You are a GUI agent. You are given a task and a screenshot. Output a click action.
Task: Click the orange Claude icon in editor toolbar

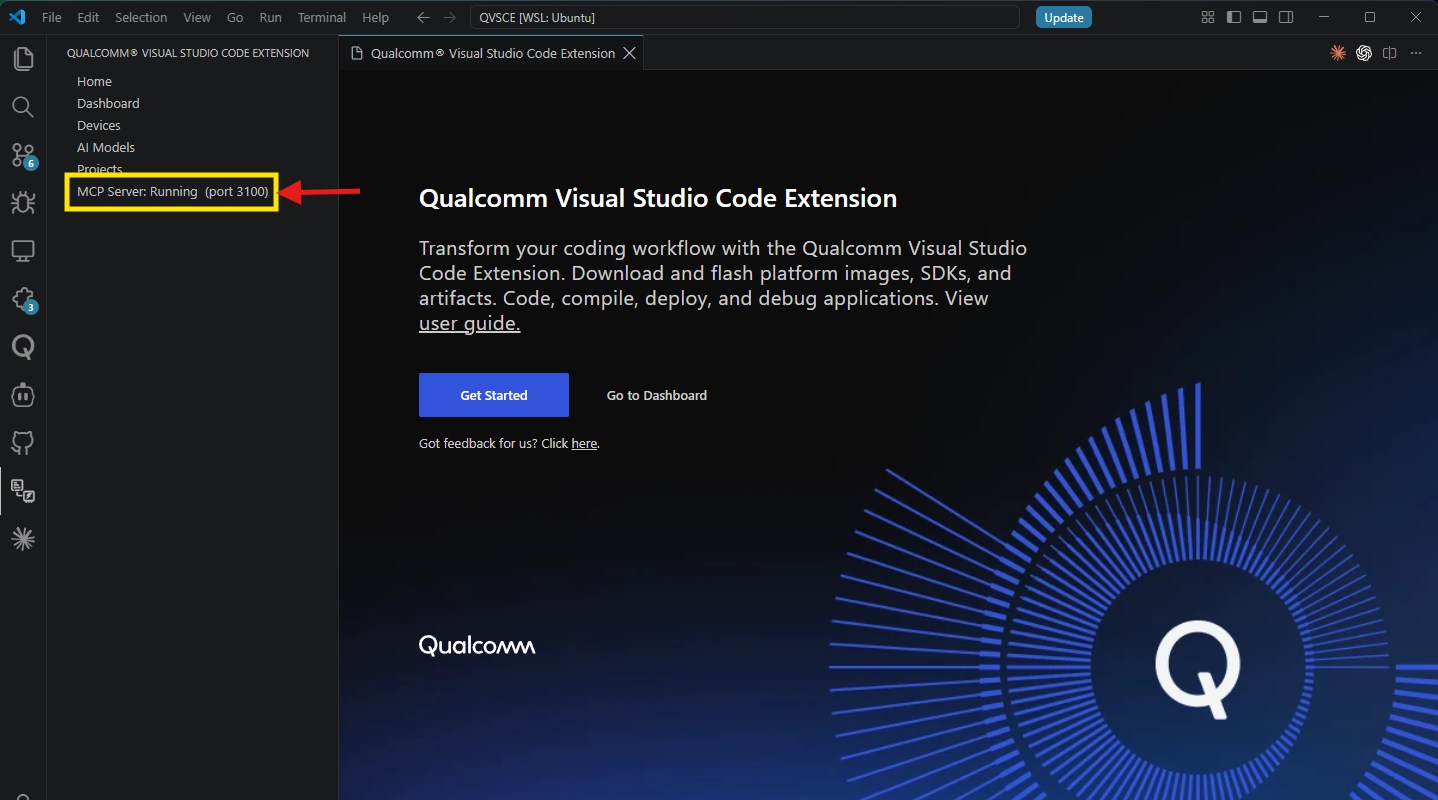1338,53
